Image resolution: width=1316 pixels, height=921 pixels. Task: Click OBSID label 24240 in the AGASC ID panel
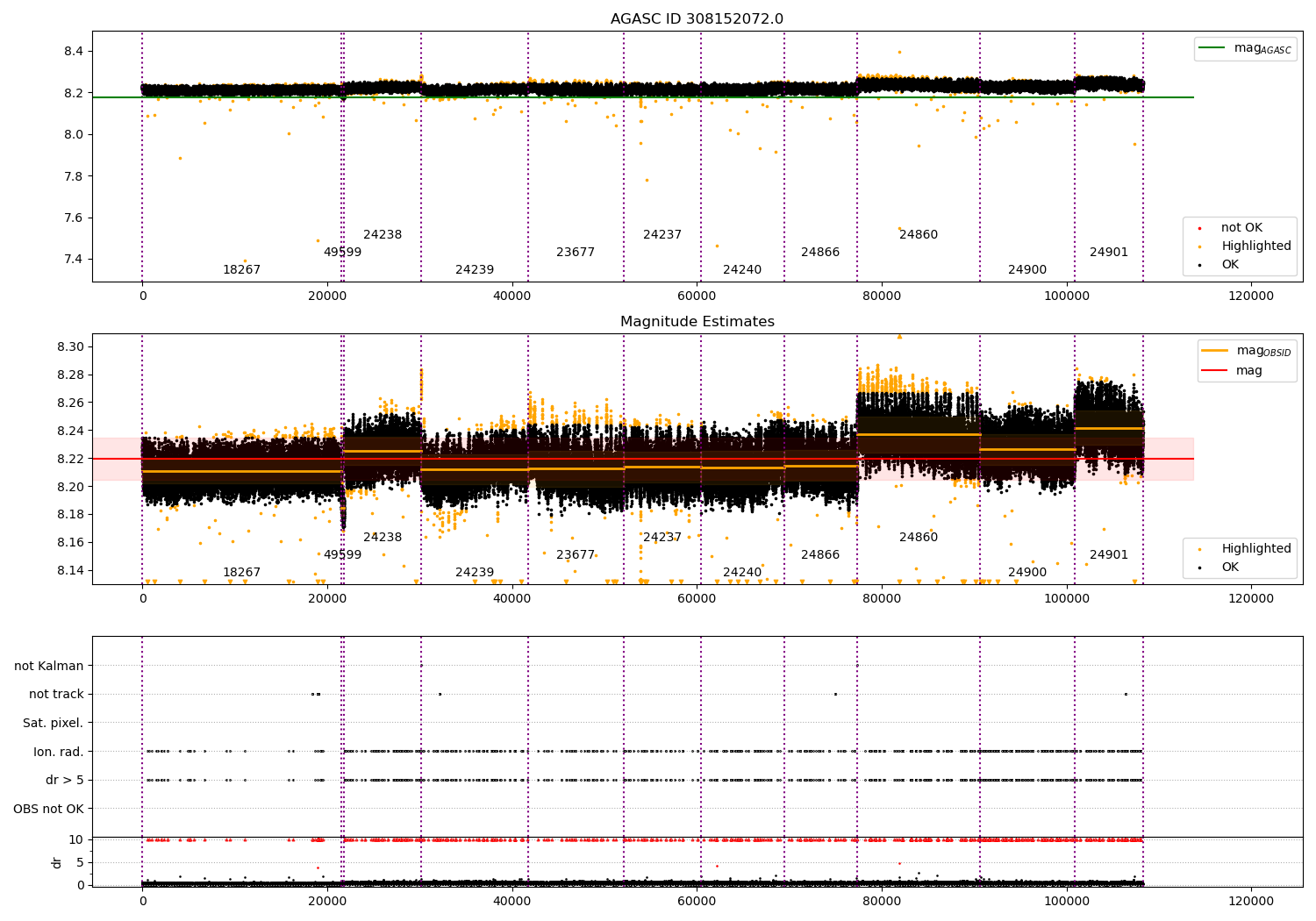[742, 269]
